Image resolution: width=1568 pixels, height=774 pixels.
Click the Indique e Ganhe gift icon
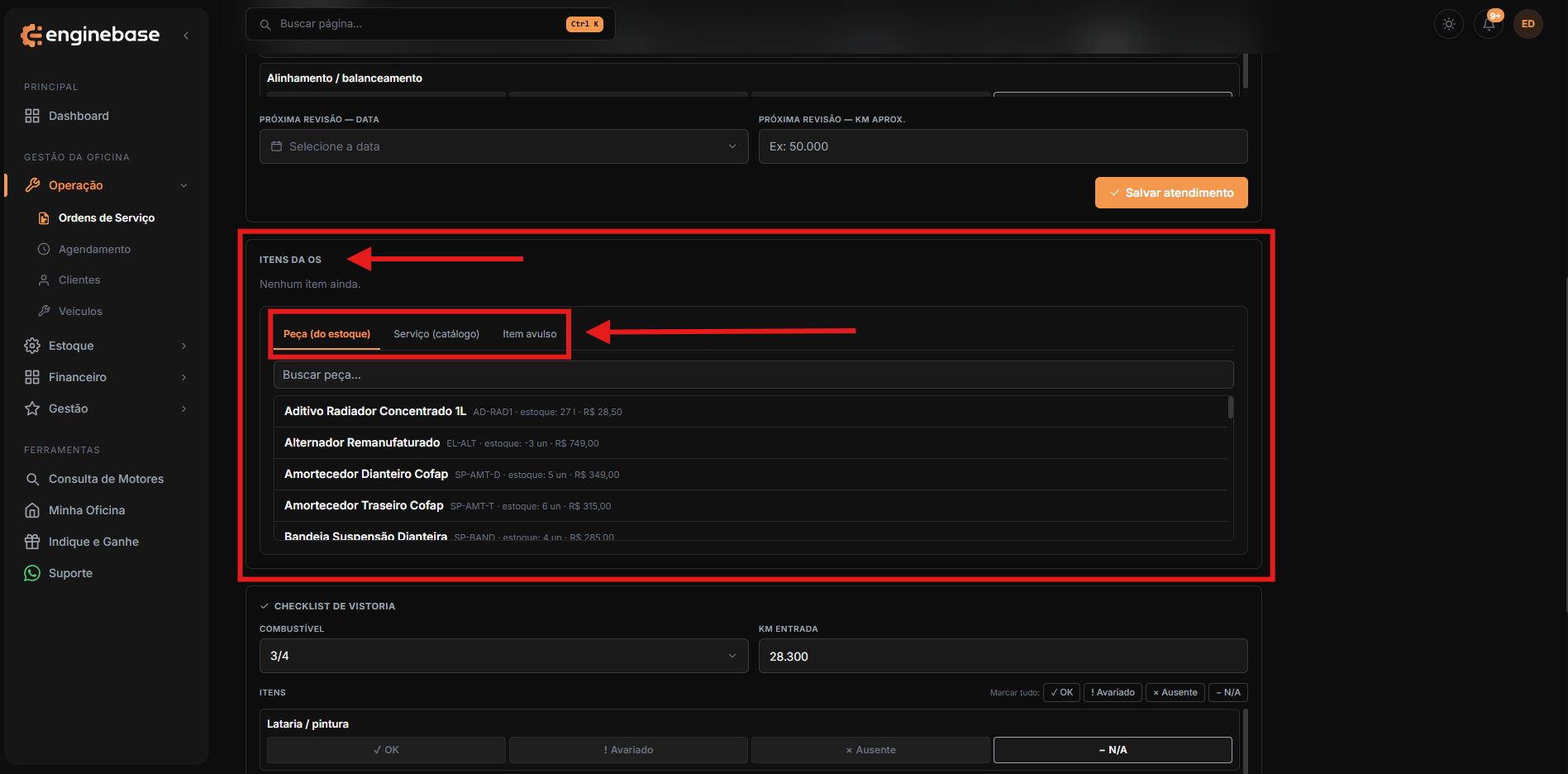(32, 542)
